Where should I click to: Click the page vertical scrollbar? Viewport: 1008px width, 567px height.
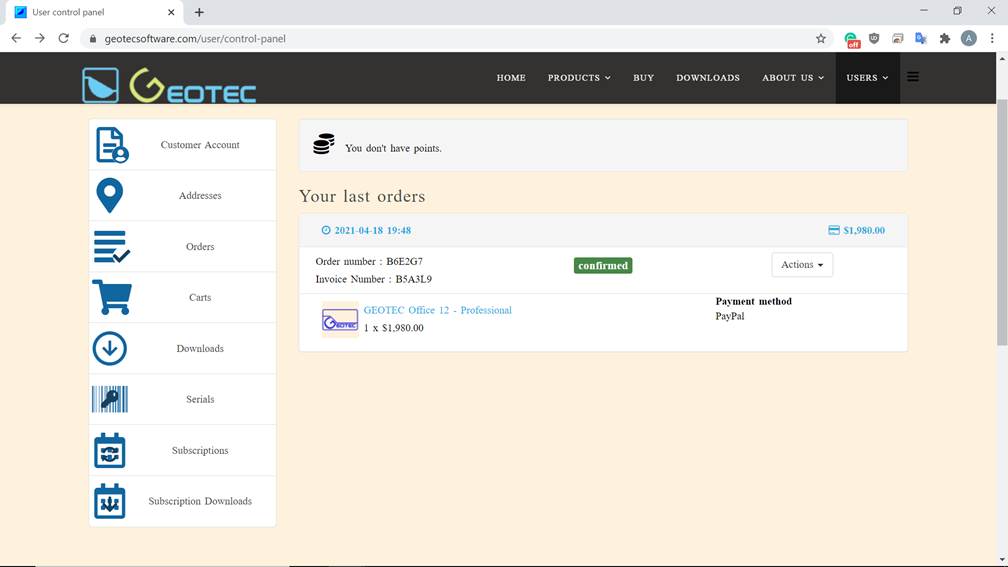[x=1002, y=224]
